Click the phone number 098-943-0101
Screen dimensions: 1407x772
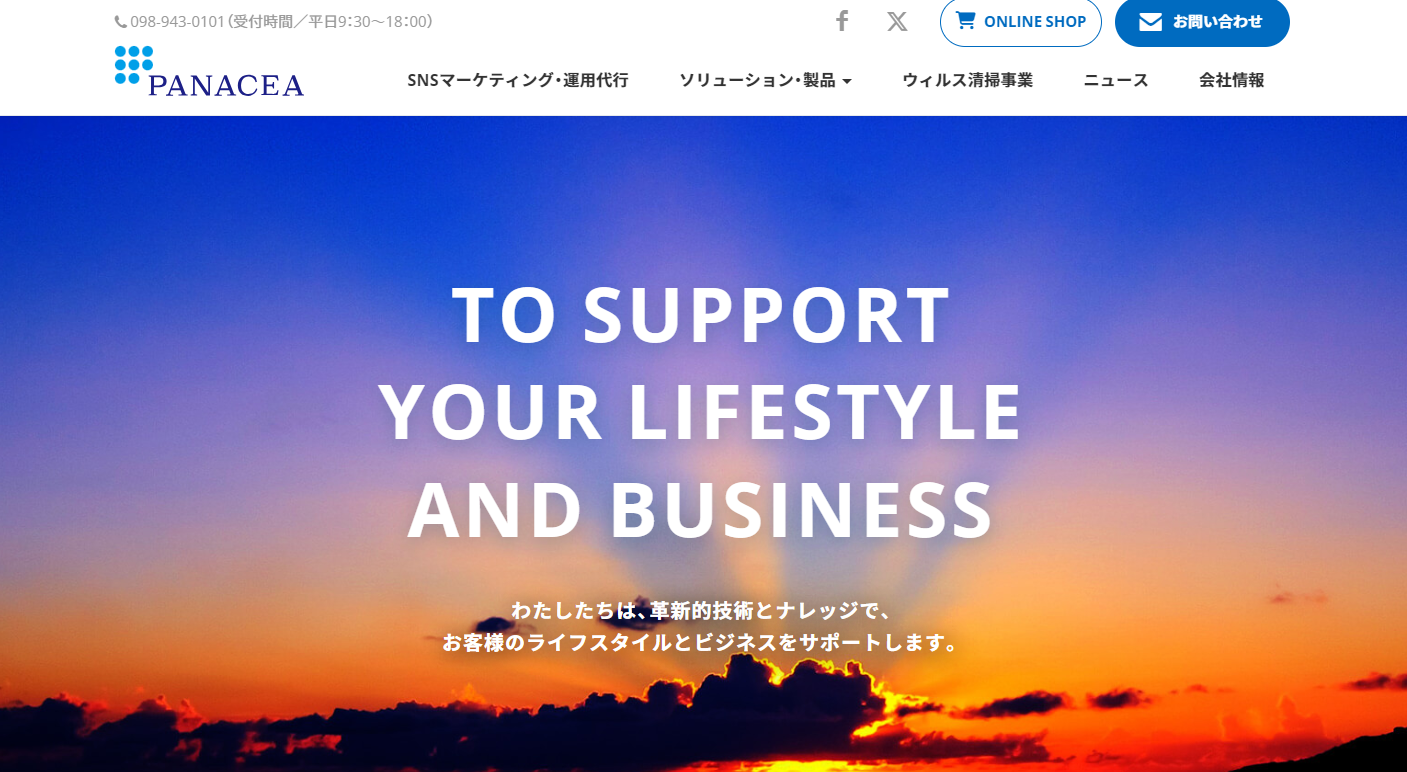[177, 22]
